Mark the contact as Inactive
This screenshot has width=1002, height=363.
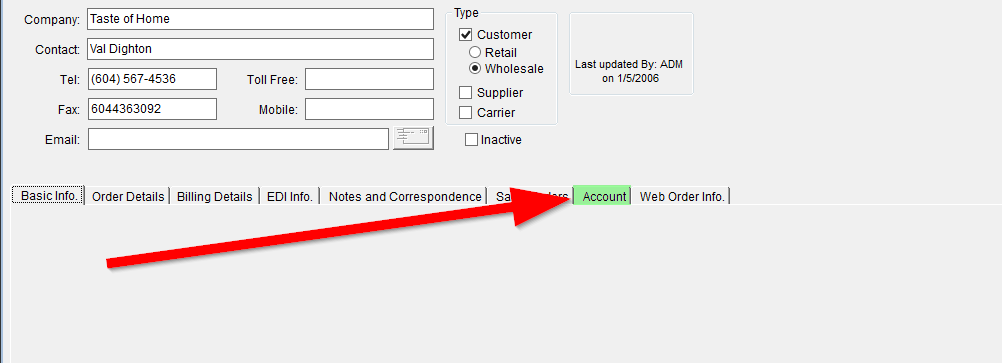(471, 139)
